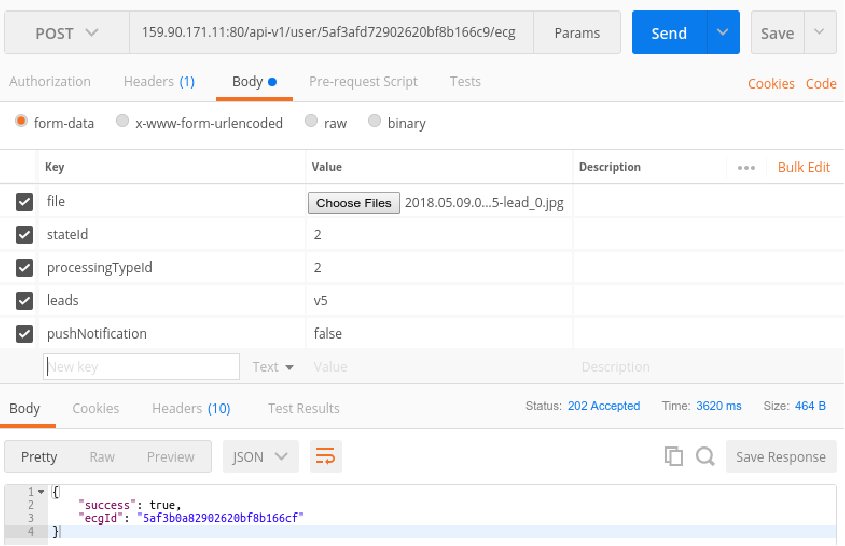
Task: Click the new row Description field
Action: click(615, 367)
